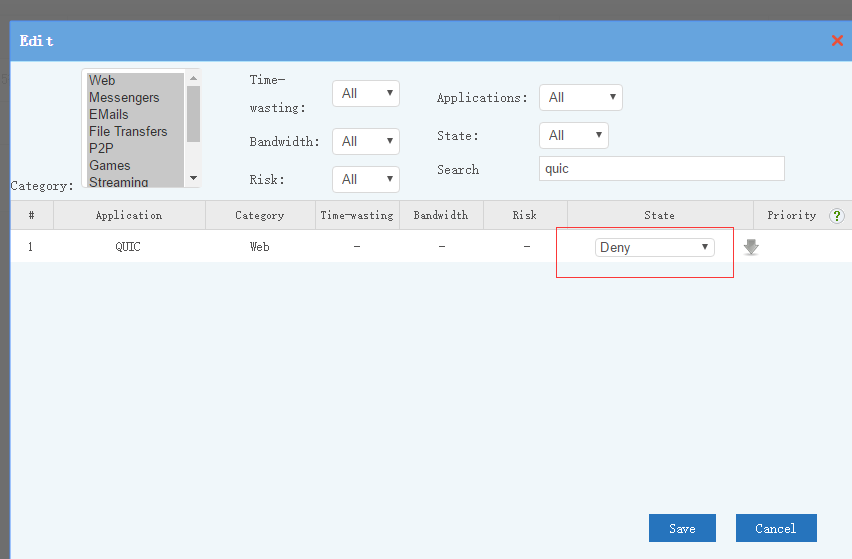
Task: Click the Category list scroll up arrow
Action: point(193,78)
